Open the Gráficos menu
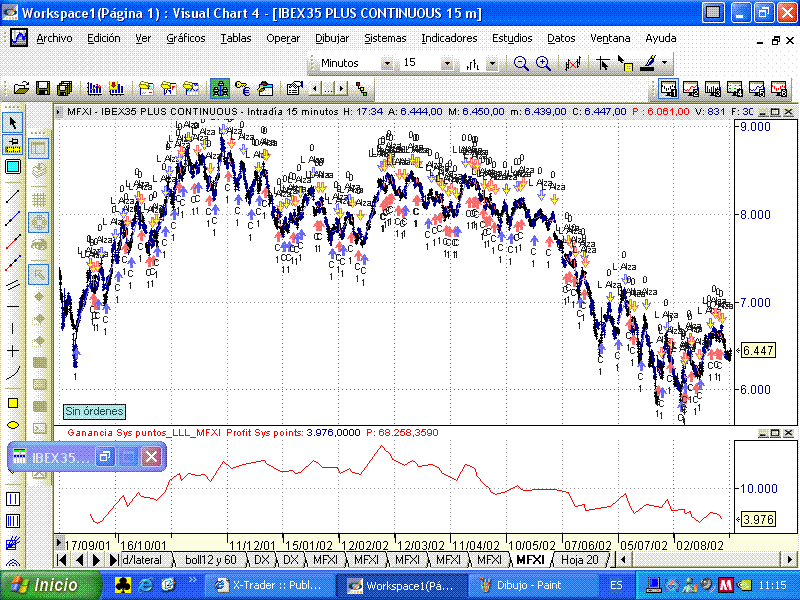 coord(186,38)
